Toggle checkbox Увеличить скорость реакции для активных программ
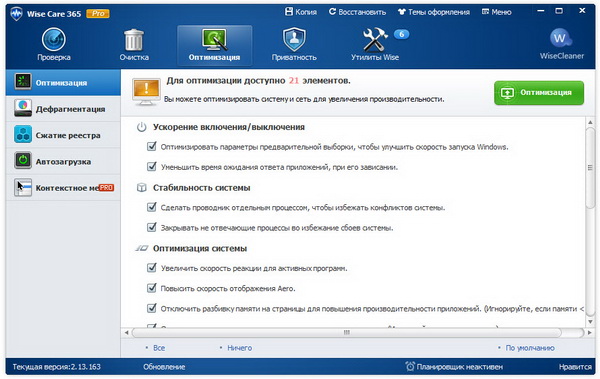The width and height of the screenshot is (600, 379). tap(152, 268)
